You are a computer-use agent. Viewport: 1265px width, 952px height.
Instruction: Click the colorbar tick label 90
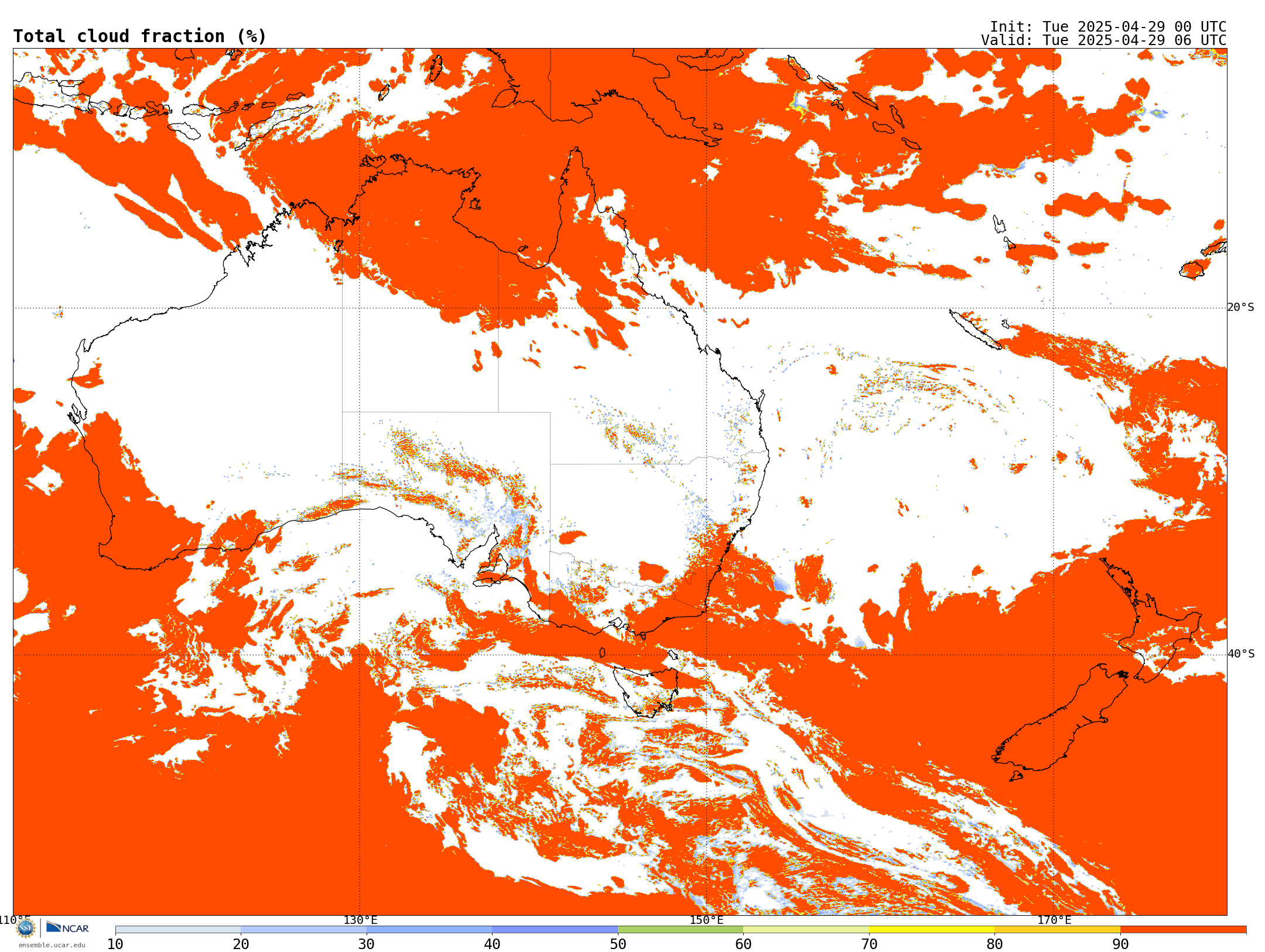coord(1120,944)
